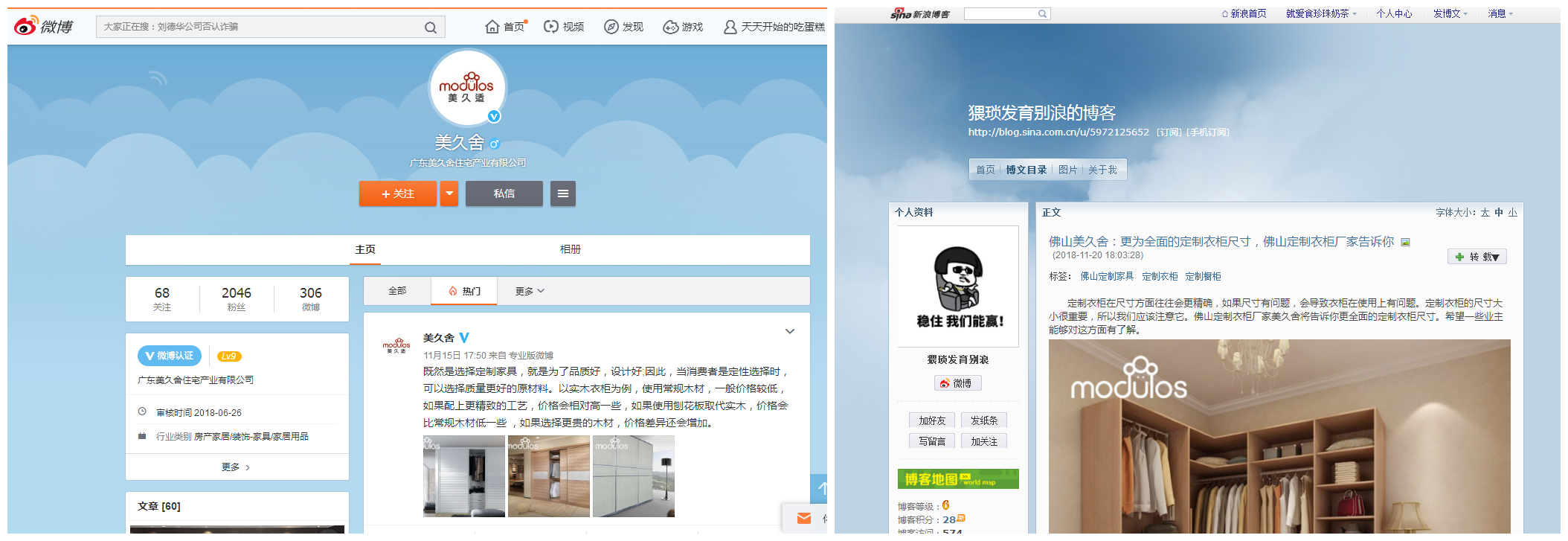Screen dimensions: 1568x541
Task: Expand the post options chevron on 美久舍 post
Action: 790,331
